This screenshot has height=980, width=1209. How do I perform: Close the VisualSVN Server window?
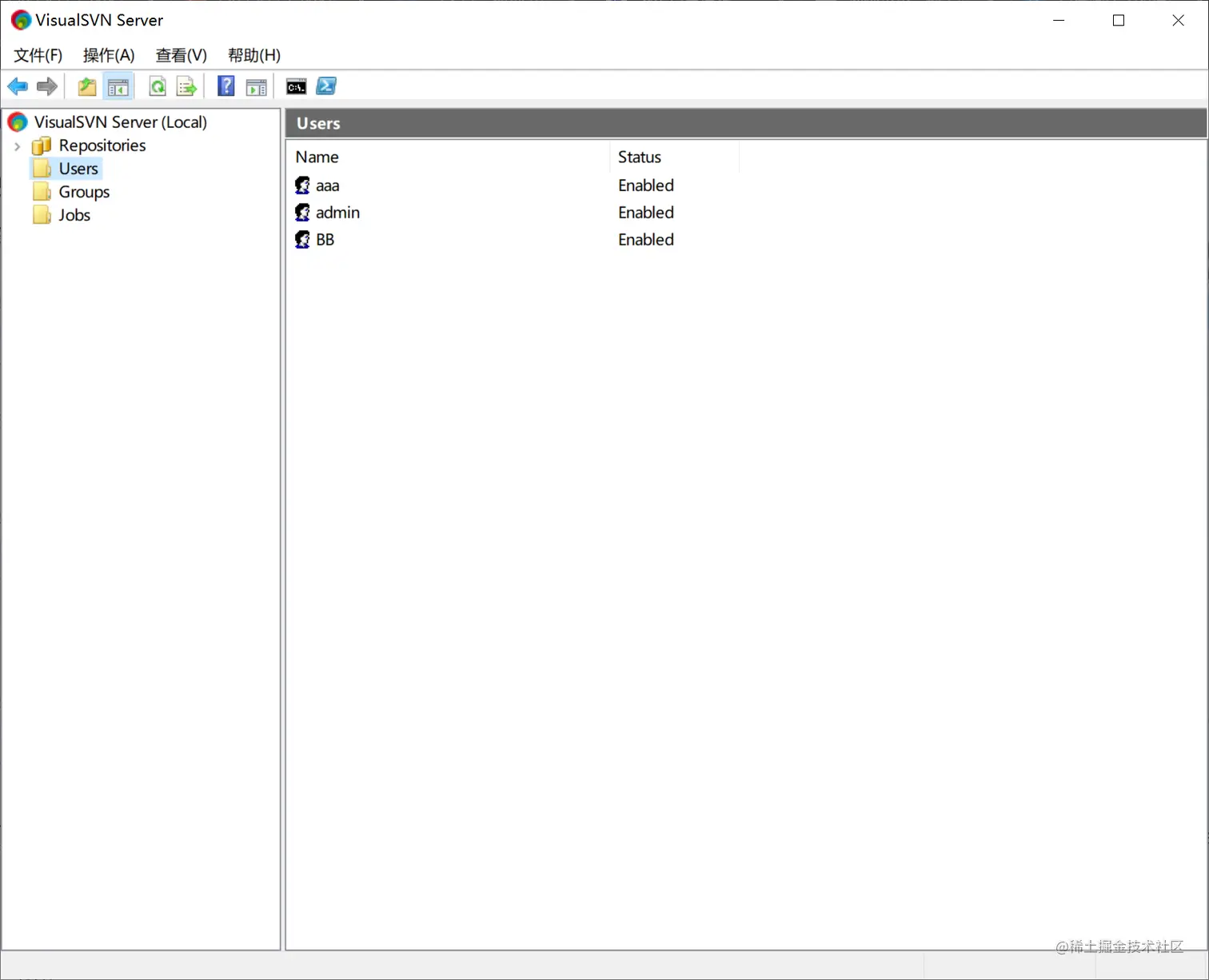(x=1178, y=20)
